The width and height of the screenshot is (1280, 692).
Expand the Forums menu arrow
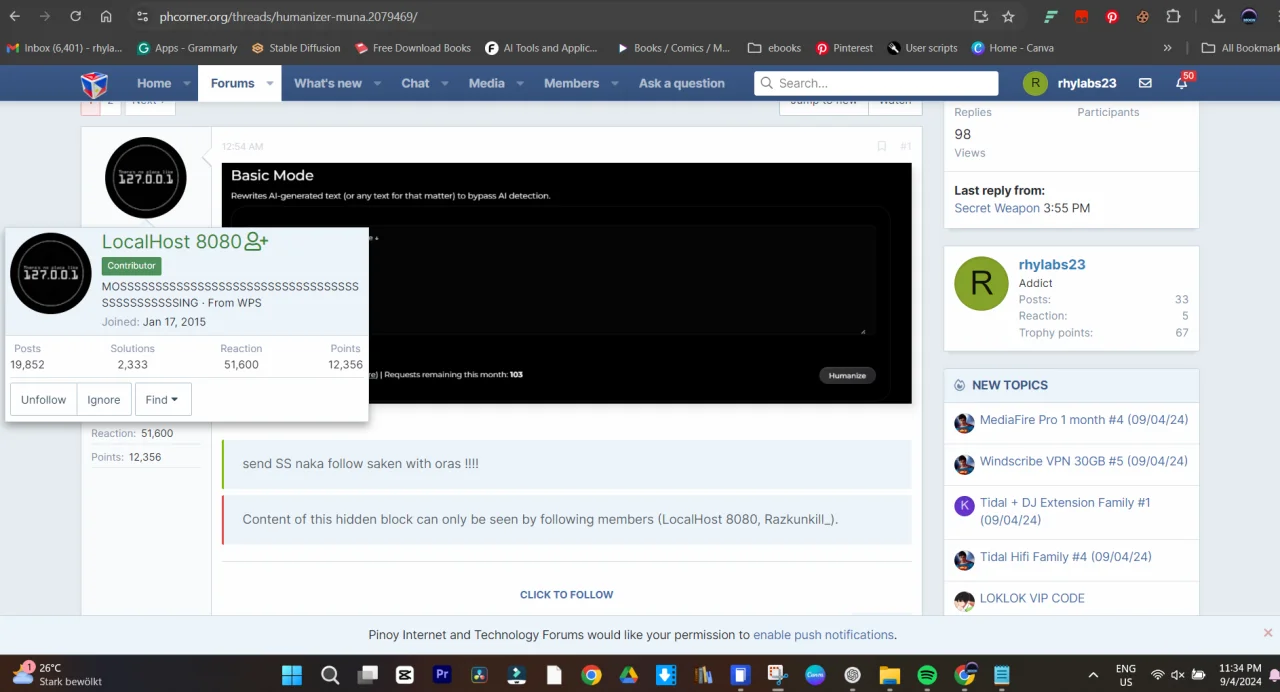270,84
